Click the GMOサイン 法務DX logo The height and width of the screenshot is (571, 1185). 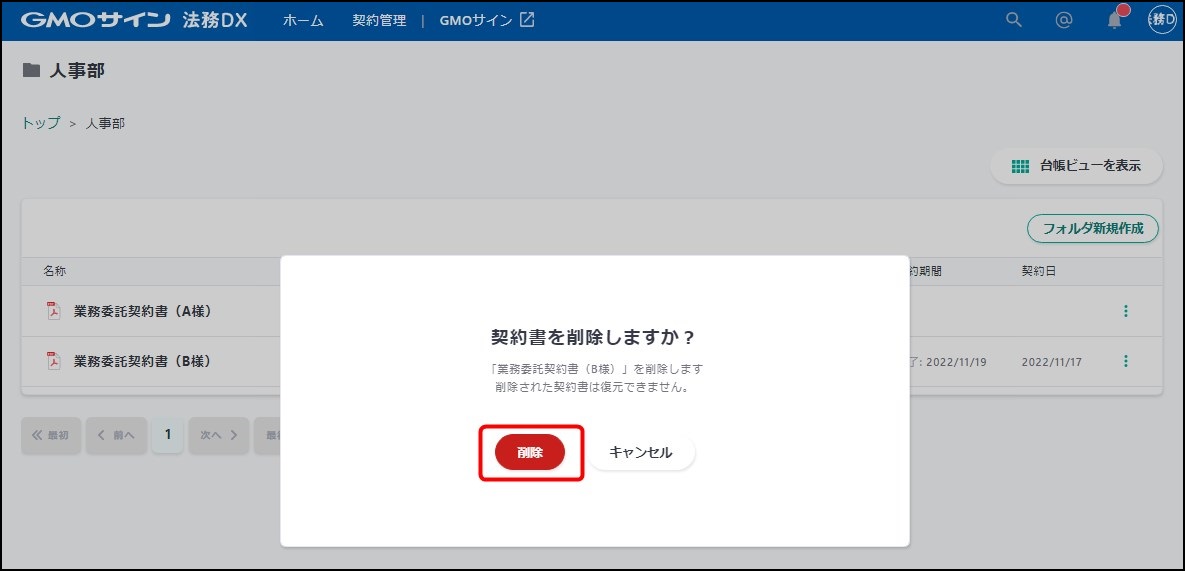click(134, 20)
